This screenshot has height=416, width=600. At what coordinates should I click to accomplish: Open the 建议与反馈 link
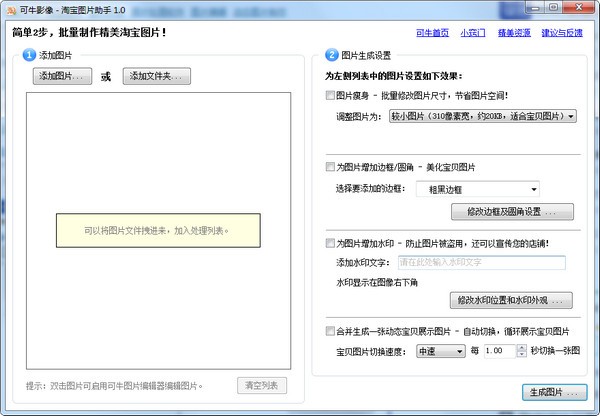[x=562, y=33]
